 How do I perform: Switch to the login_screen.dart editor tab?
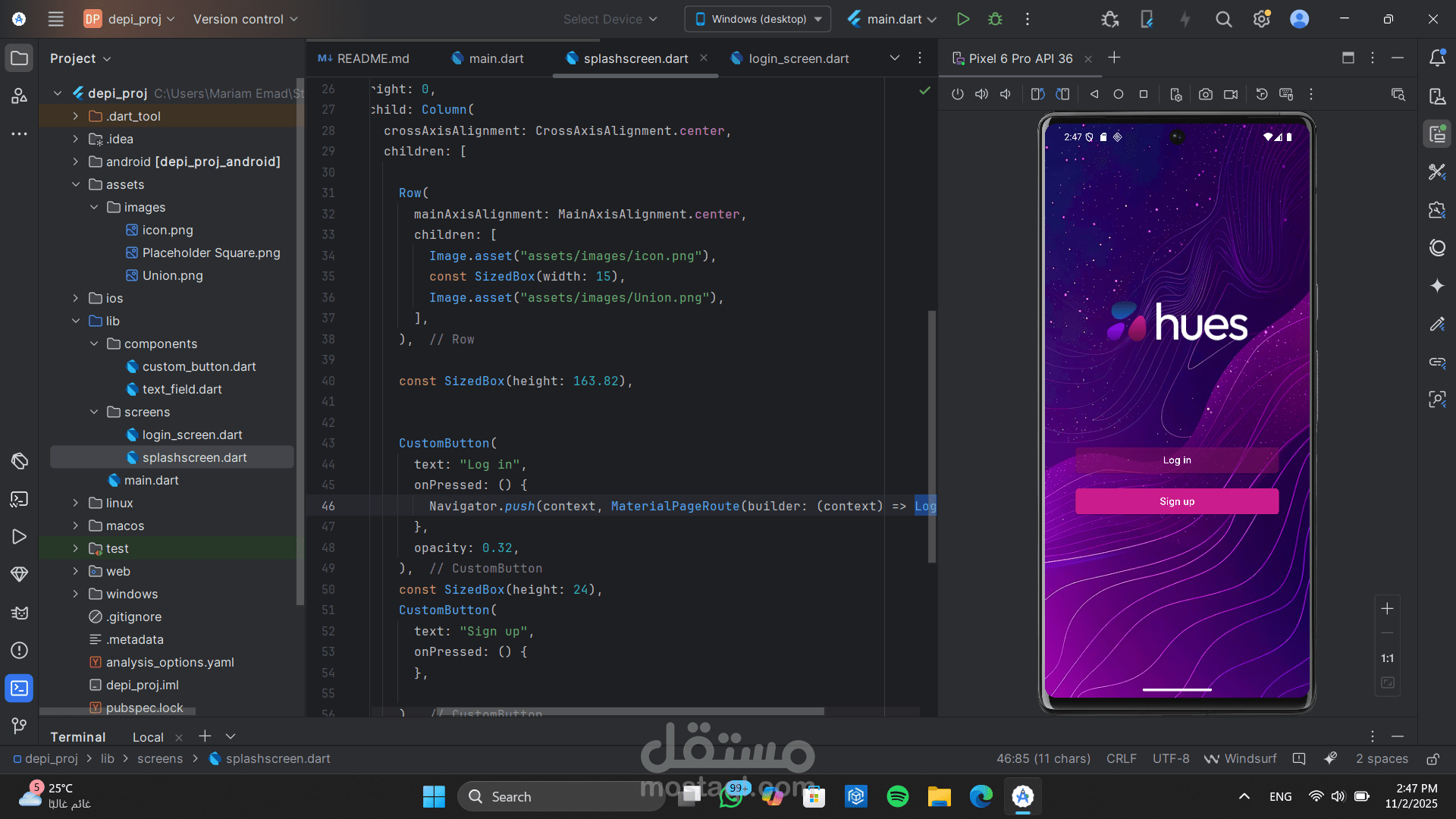(x=789, y=58)
